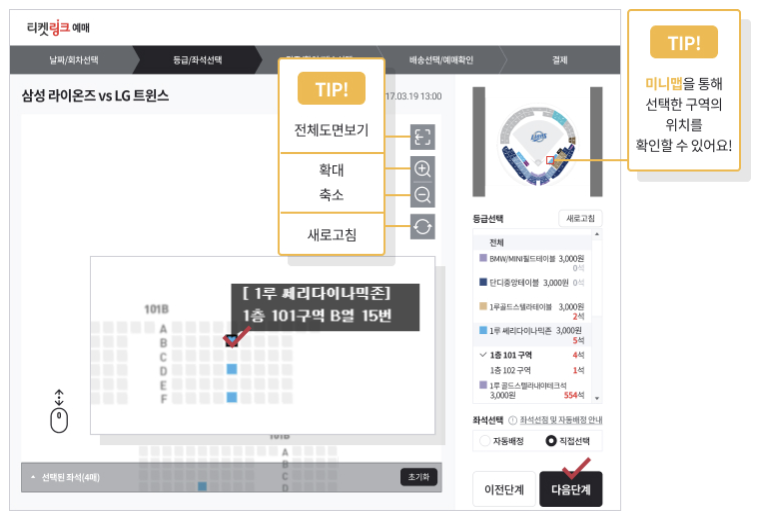The width and height of the screenshot is (758, 525).
Task: Select the 자동배정 radio button
Action: (x=484, y=441)
